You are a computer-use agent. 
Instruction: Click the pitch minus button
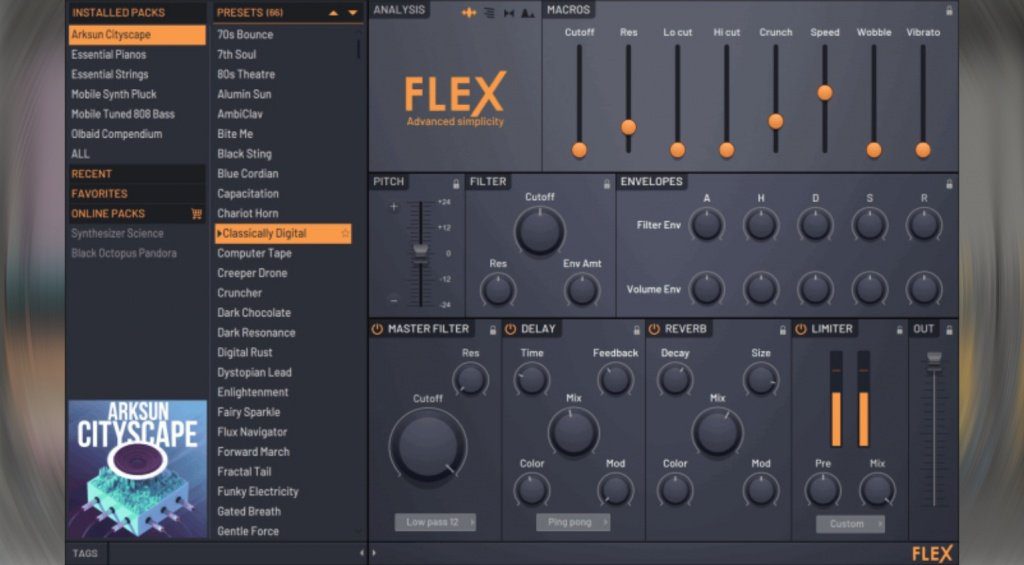(393, 300)
